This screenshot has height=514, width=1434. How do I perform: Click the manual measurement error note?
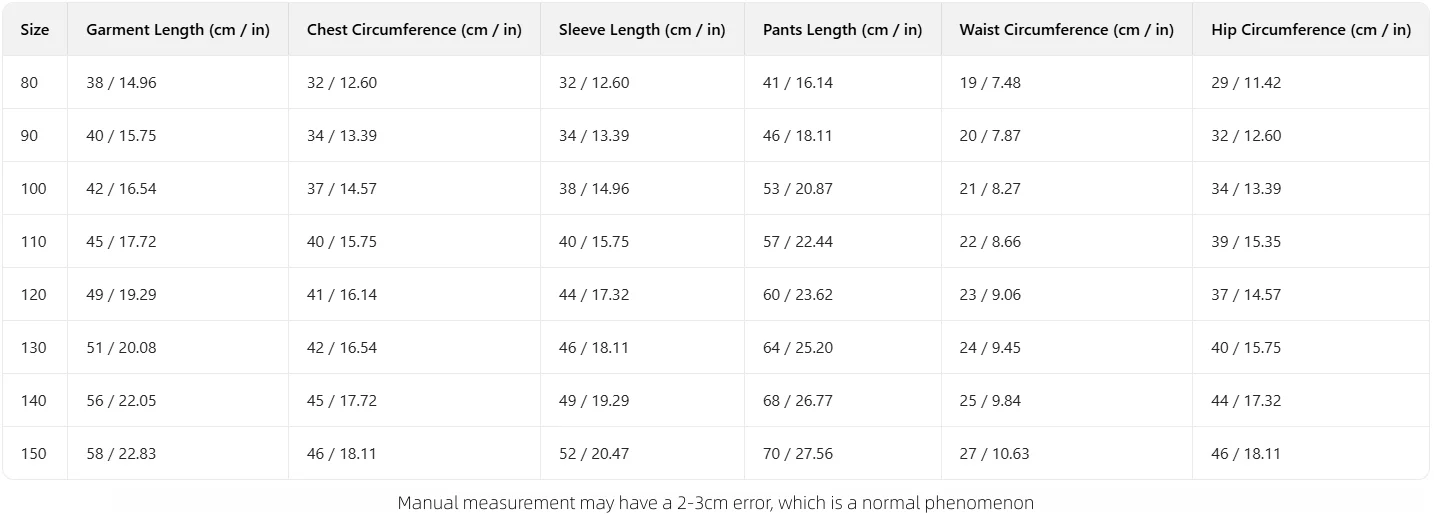tap(716, 502)
